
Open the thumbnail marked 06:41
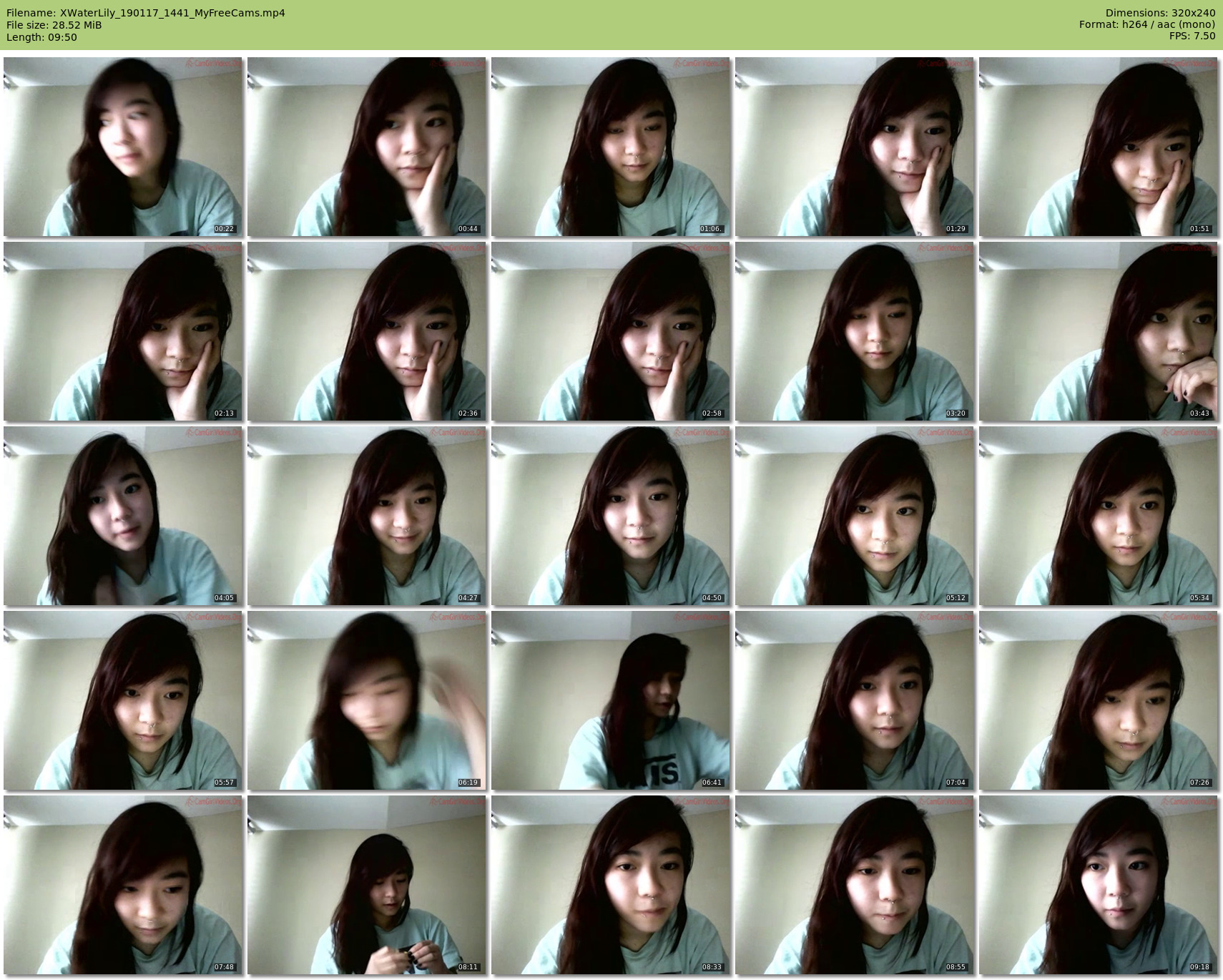coord(611,700)
